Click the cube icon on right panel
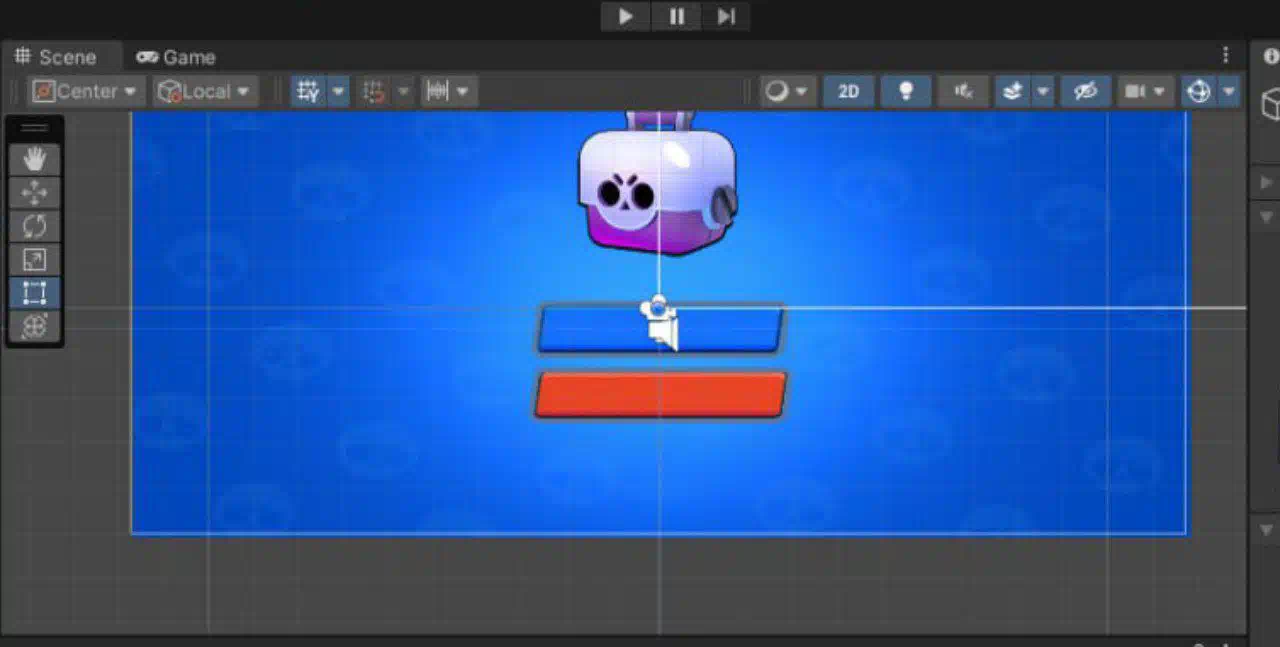The width and height of the screenshot is (1280, 647). [x=1271, y=102]
